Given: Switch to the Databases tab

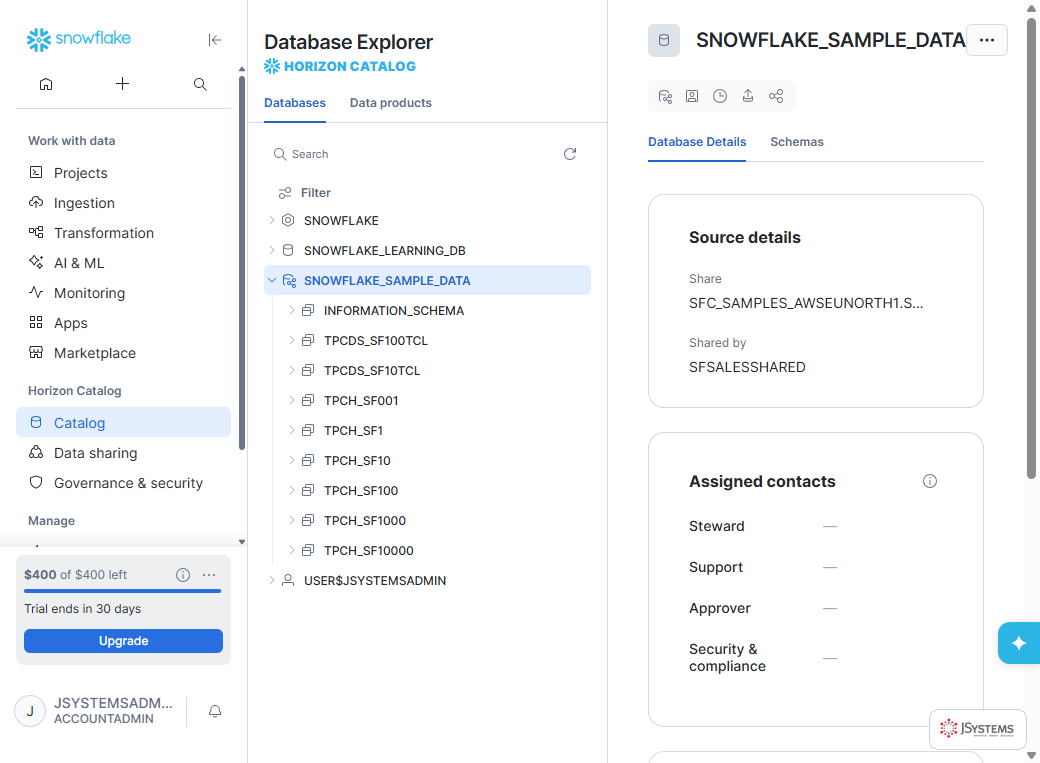Looking at the screenshot, I should pos(294,103).
